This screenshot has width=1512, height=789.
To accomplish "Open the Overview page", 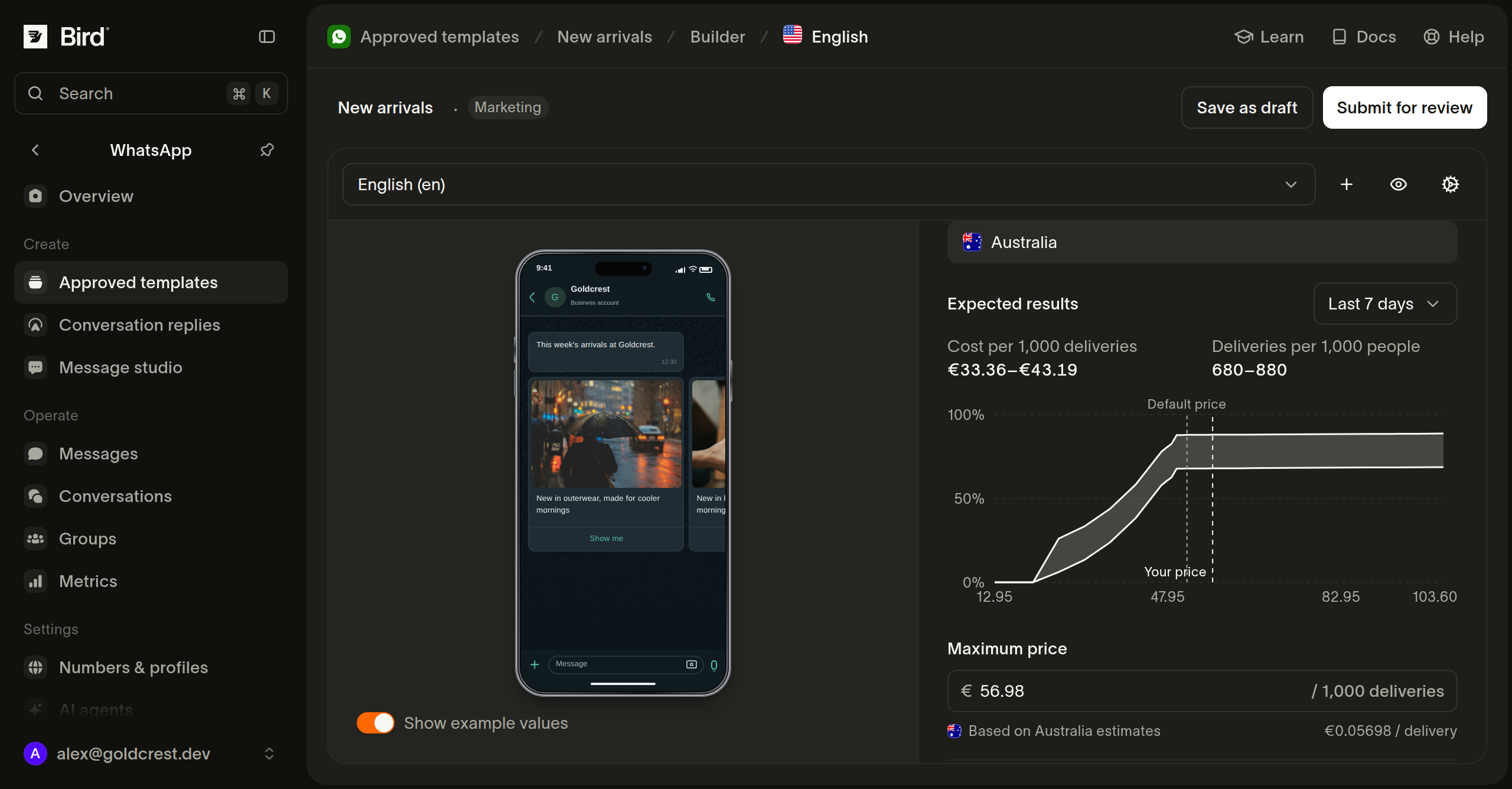I will (x=151, y=196).
